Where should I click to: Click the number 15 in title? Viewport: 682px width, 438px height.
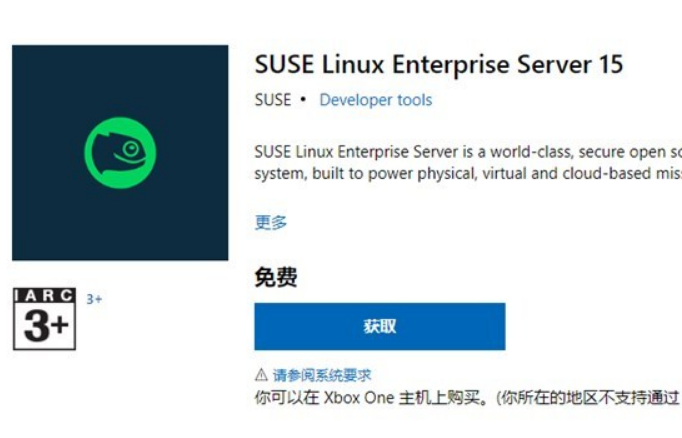(611, 65)
